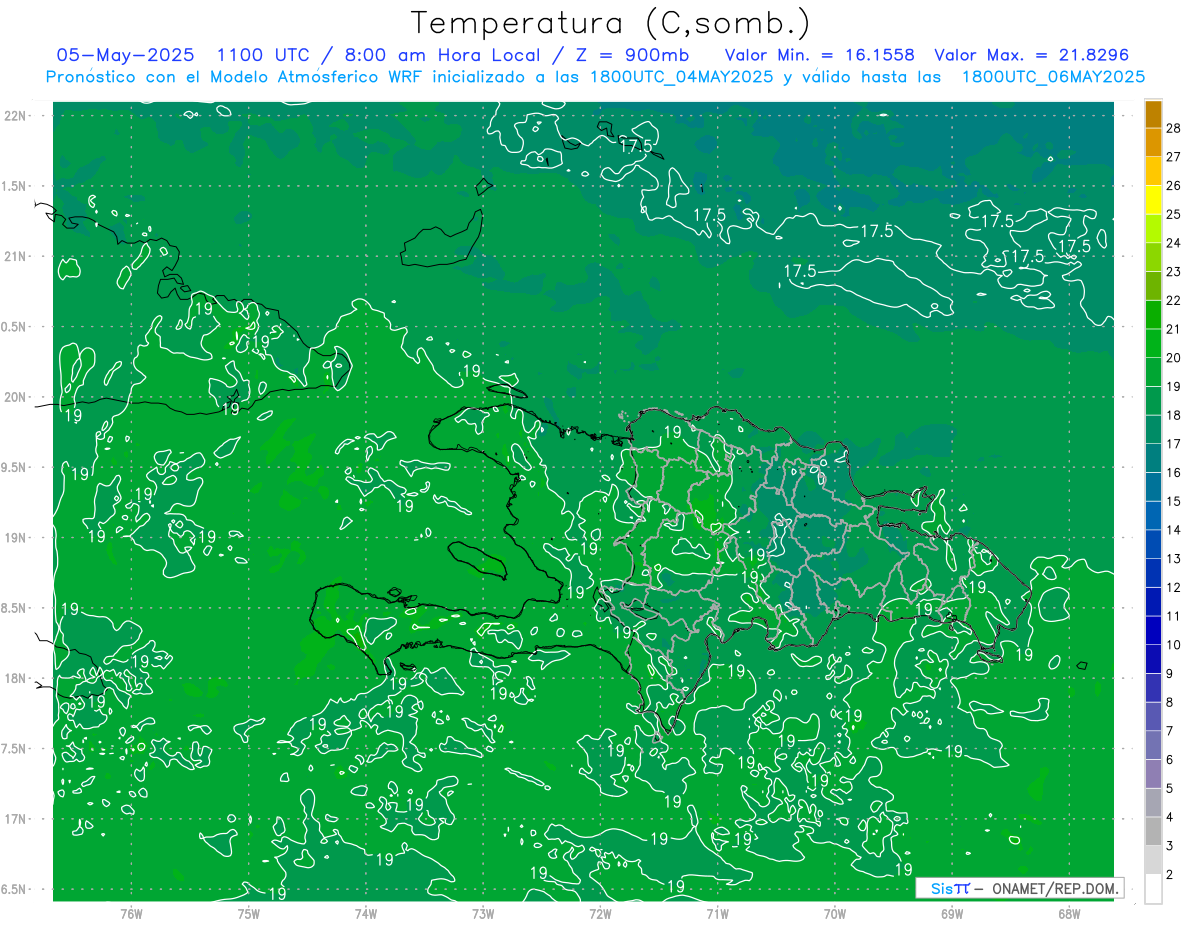
Task: Click the "ONAMET/REP.DOM." credit label
Action: tap(1055, 888)
